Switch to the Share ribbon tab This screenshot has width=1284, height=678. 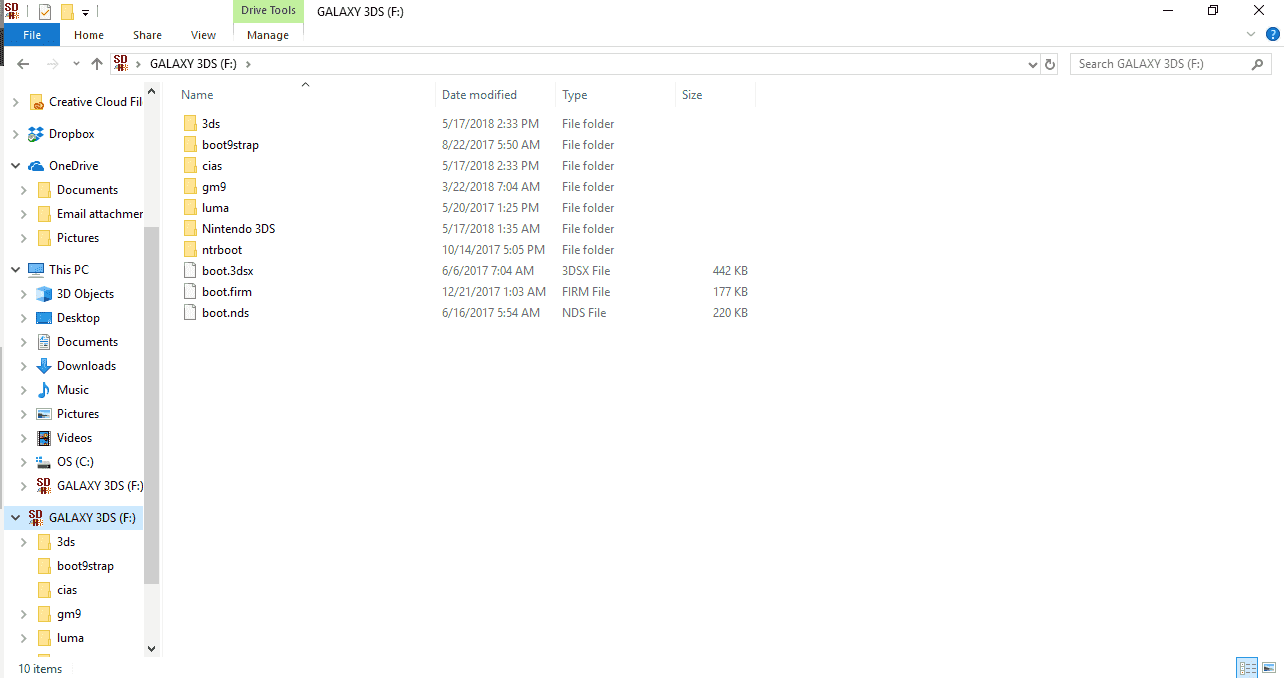coord(147,35)
